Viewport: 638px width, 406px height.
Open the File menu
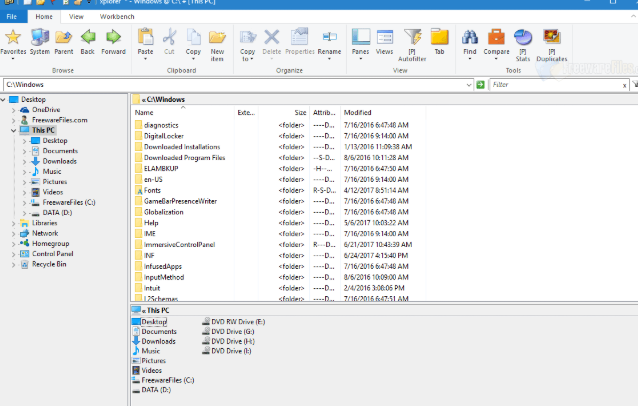pos(12,17)
